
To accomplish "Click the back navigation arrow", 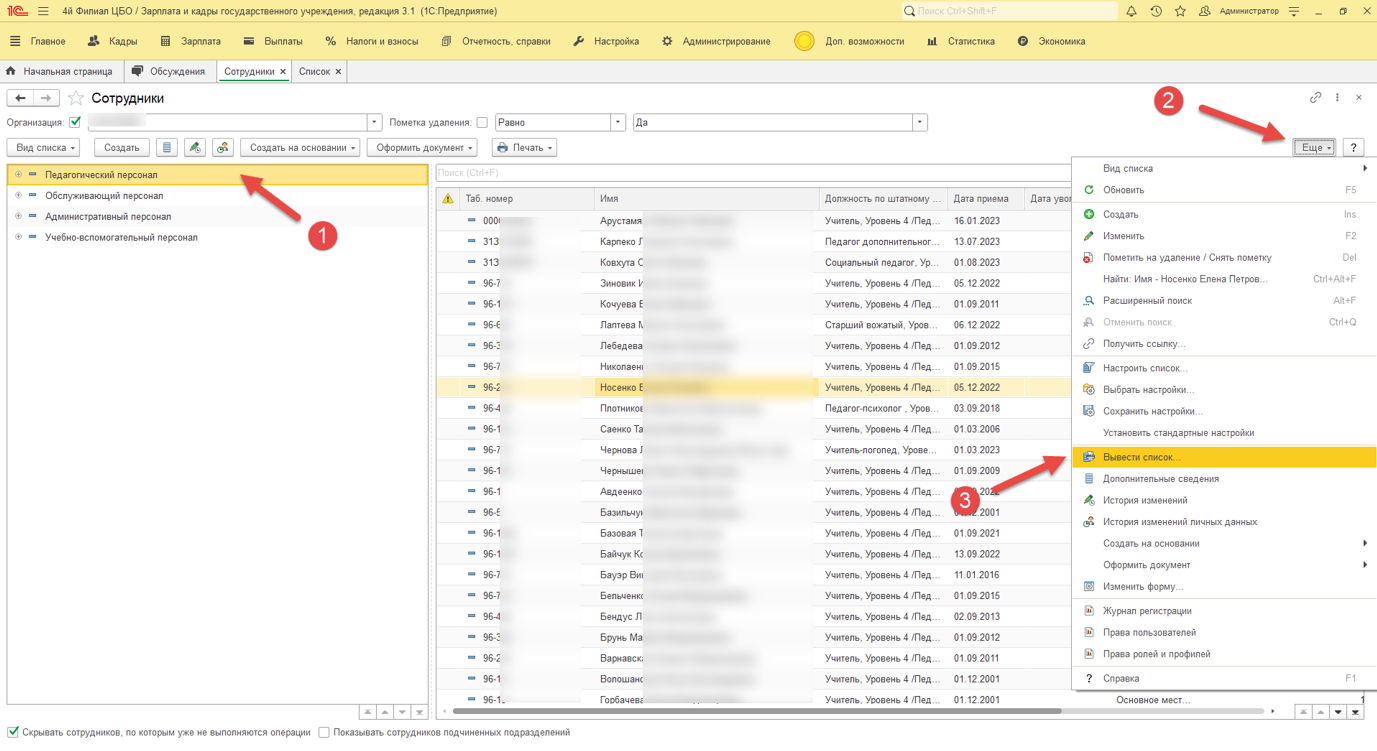I will coord(20,98).
